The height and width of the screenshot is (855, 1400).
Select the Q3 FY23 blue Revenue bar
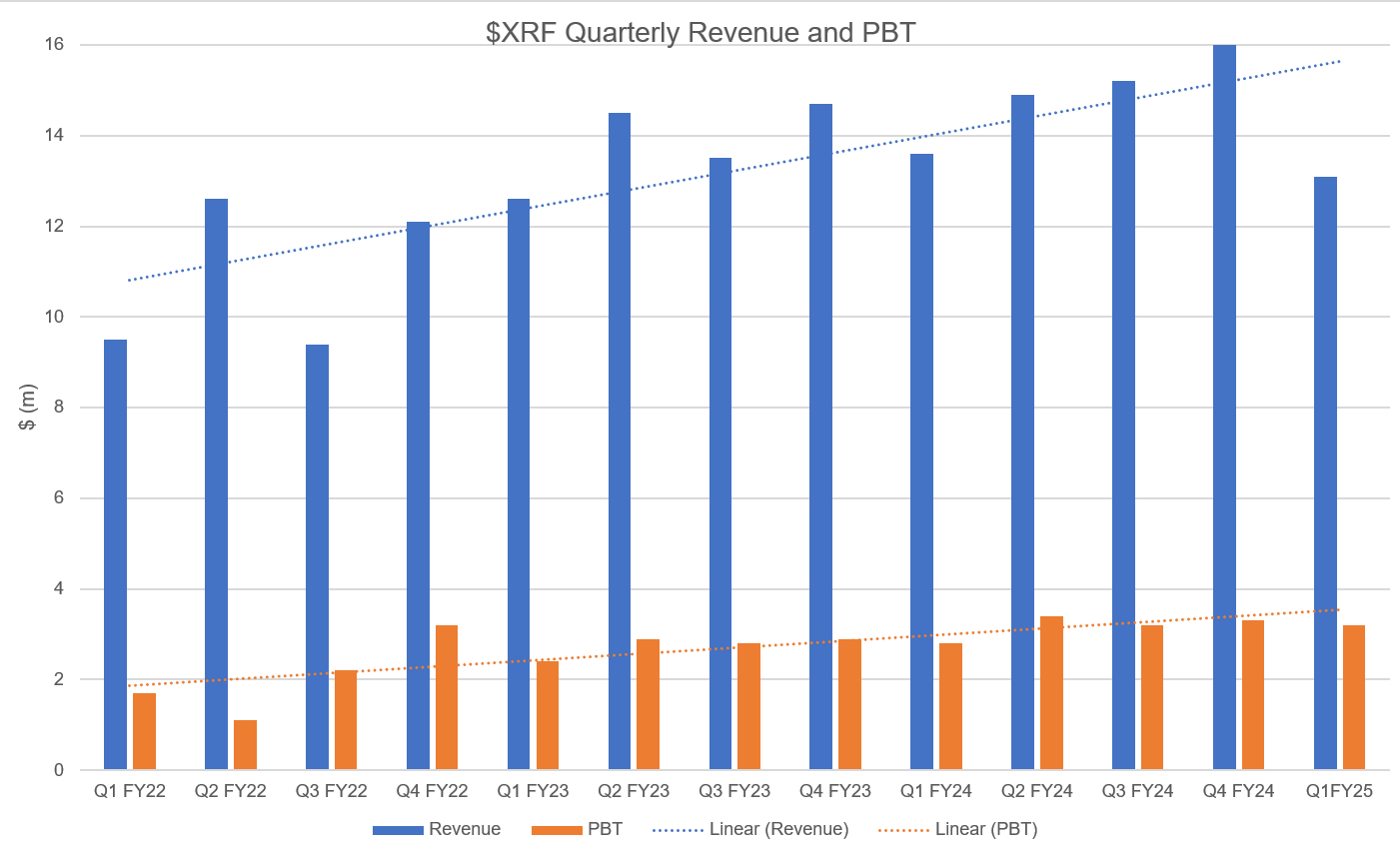(720, 463)
